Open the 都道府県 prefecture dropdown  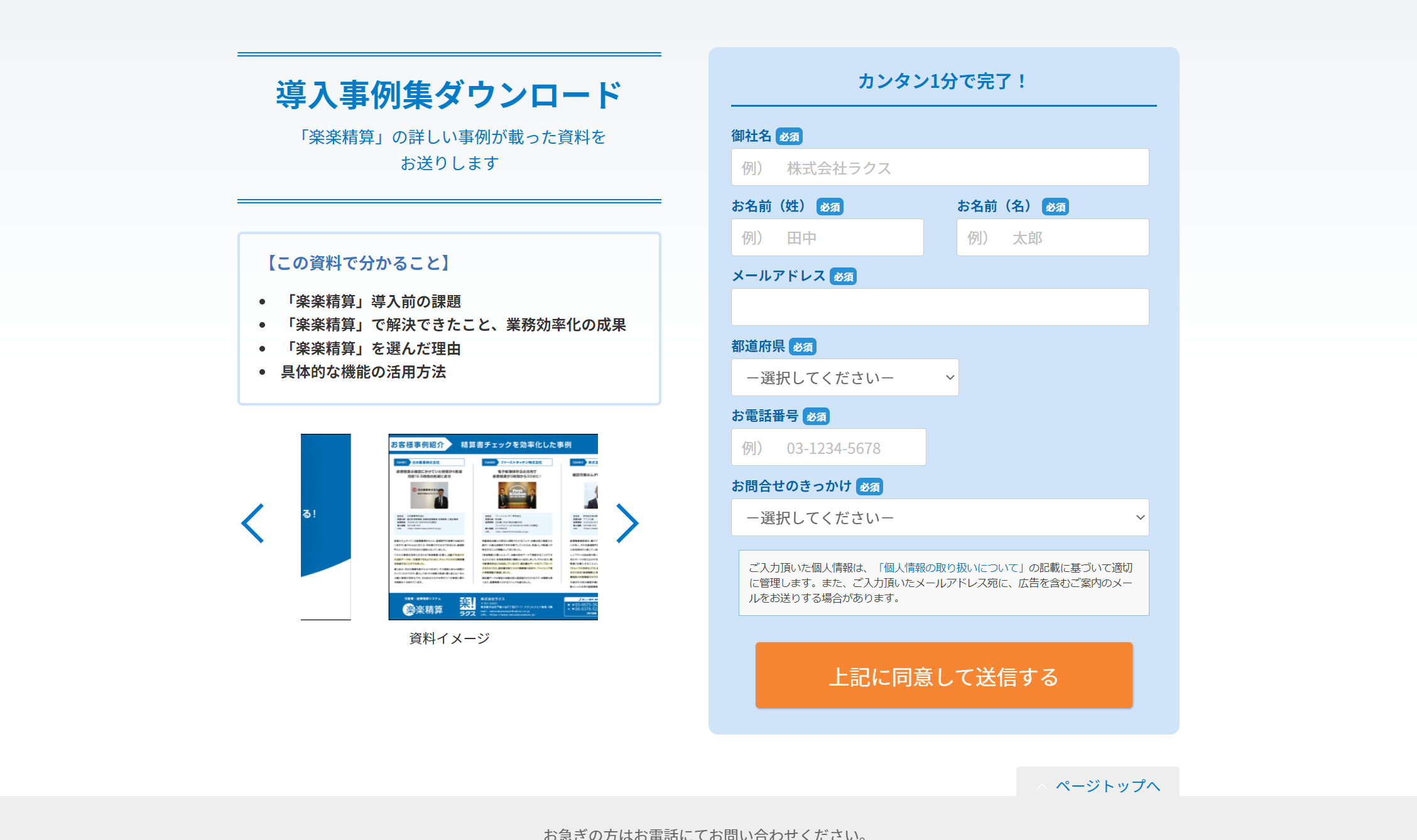point(845,377)
